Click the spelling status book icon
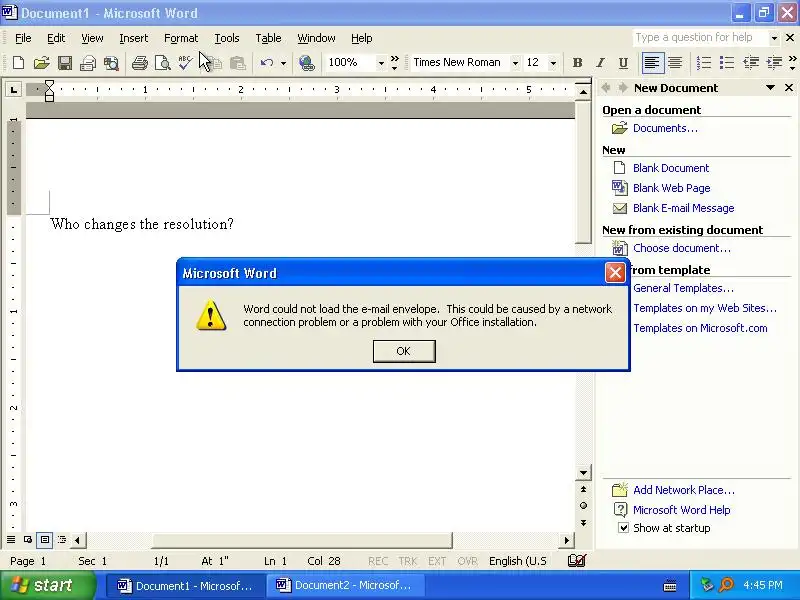 (x=577, y=561)
